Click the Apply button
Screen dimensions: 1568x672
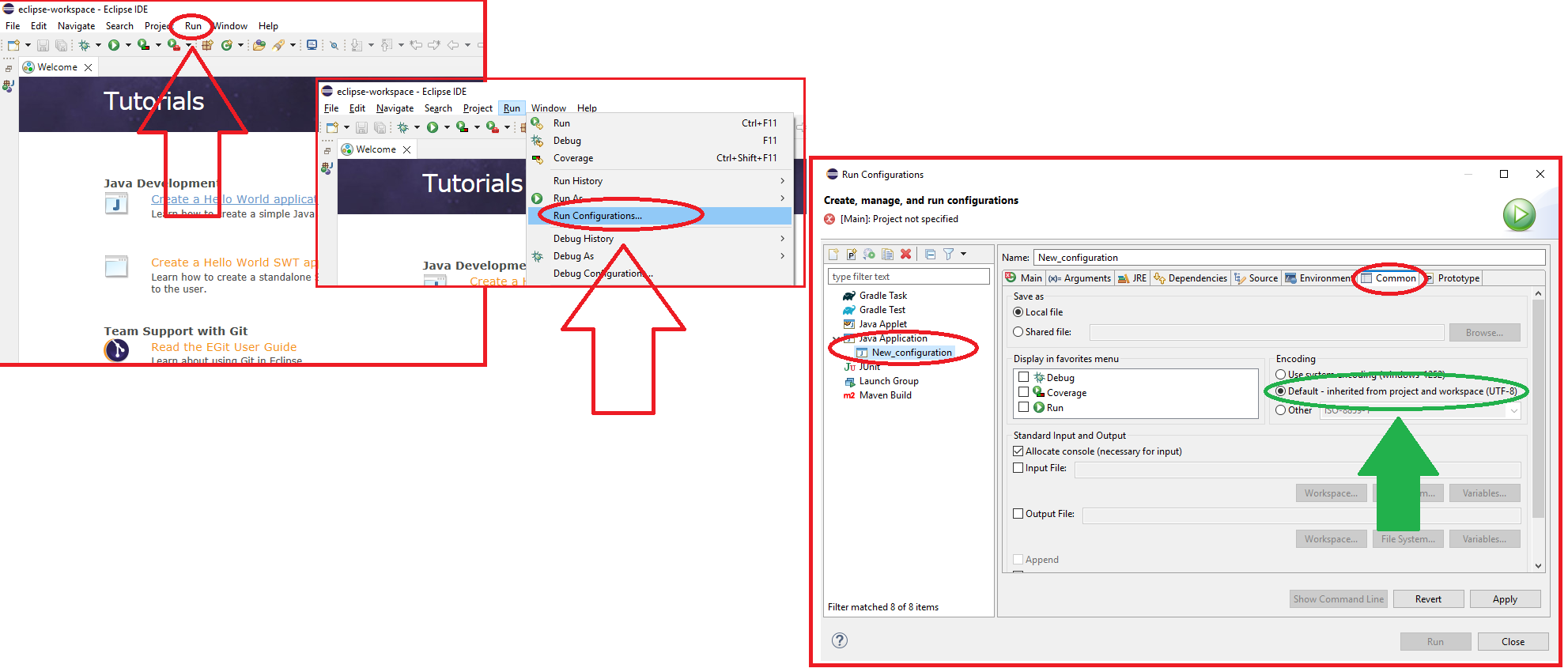[x=1505, y=599]
